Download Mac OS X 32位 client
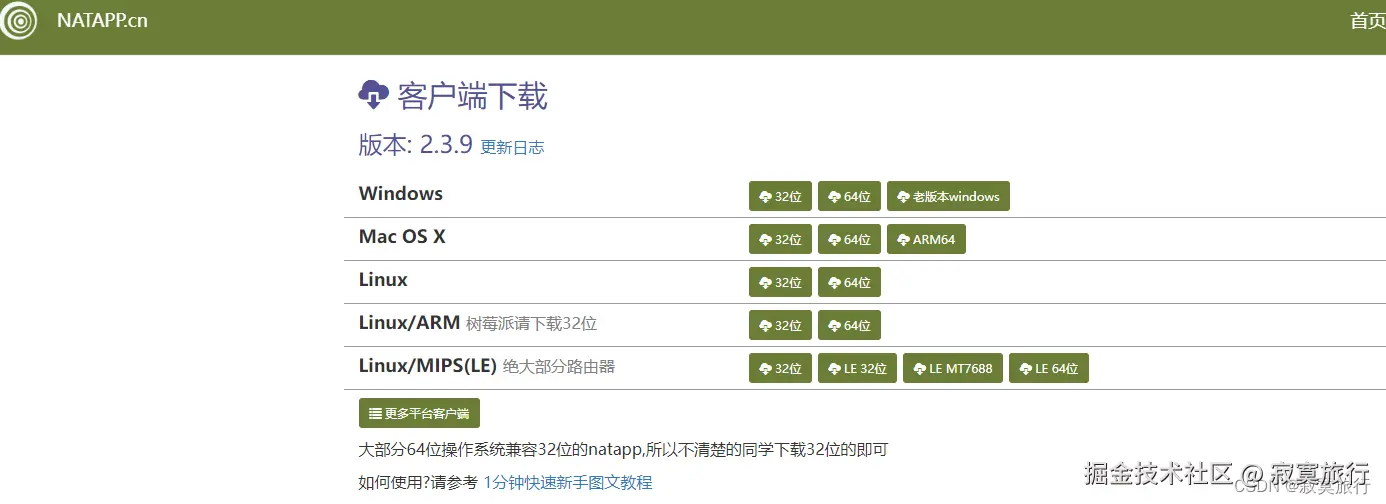Screen dimensions: 1386x504 [780, 239]
